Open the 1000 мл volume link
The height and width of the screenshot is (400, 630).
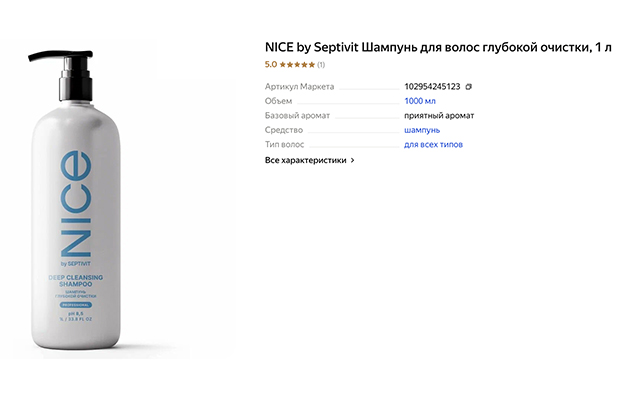click(x=420, y=101)
